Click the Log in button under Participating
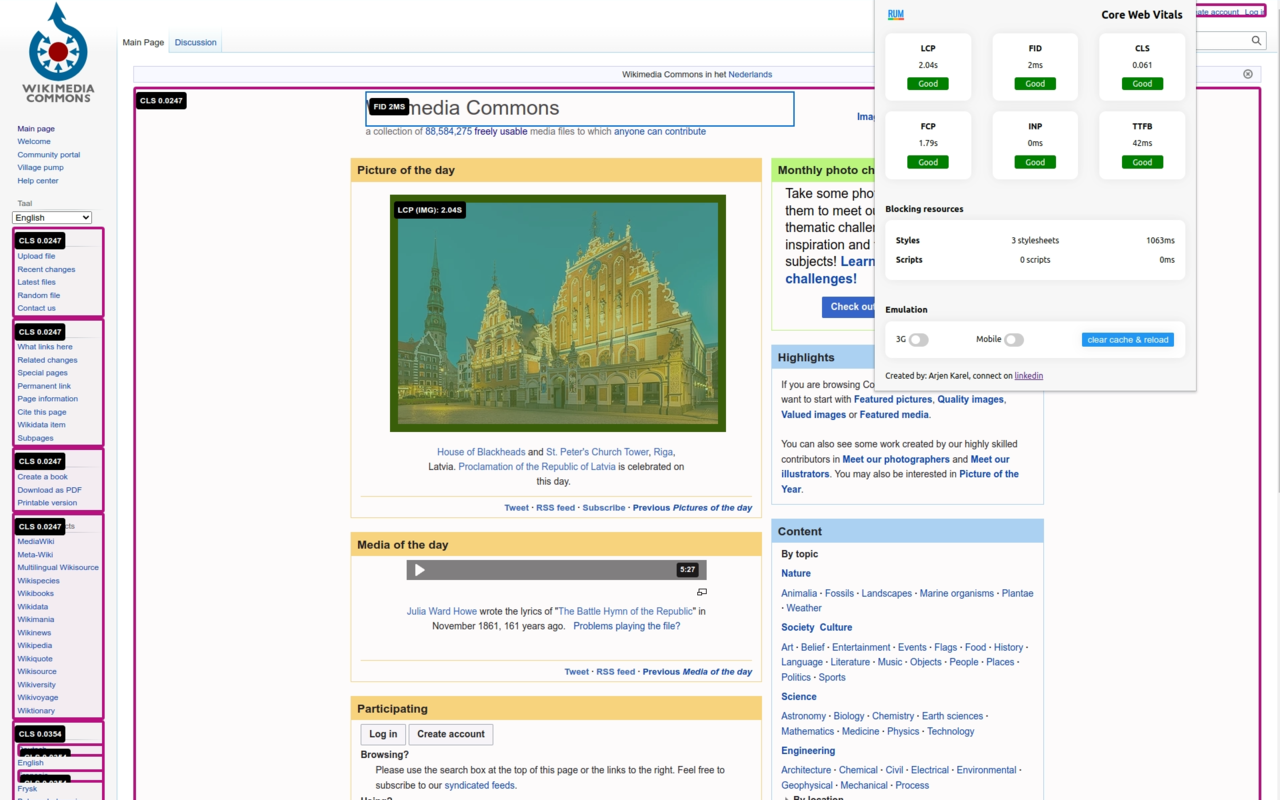The image size is (1280, 800). [382, 734]
